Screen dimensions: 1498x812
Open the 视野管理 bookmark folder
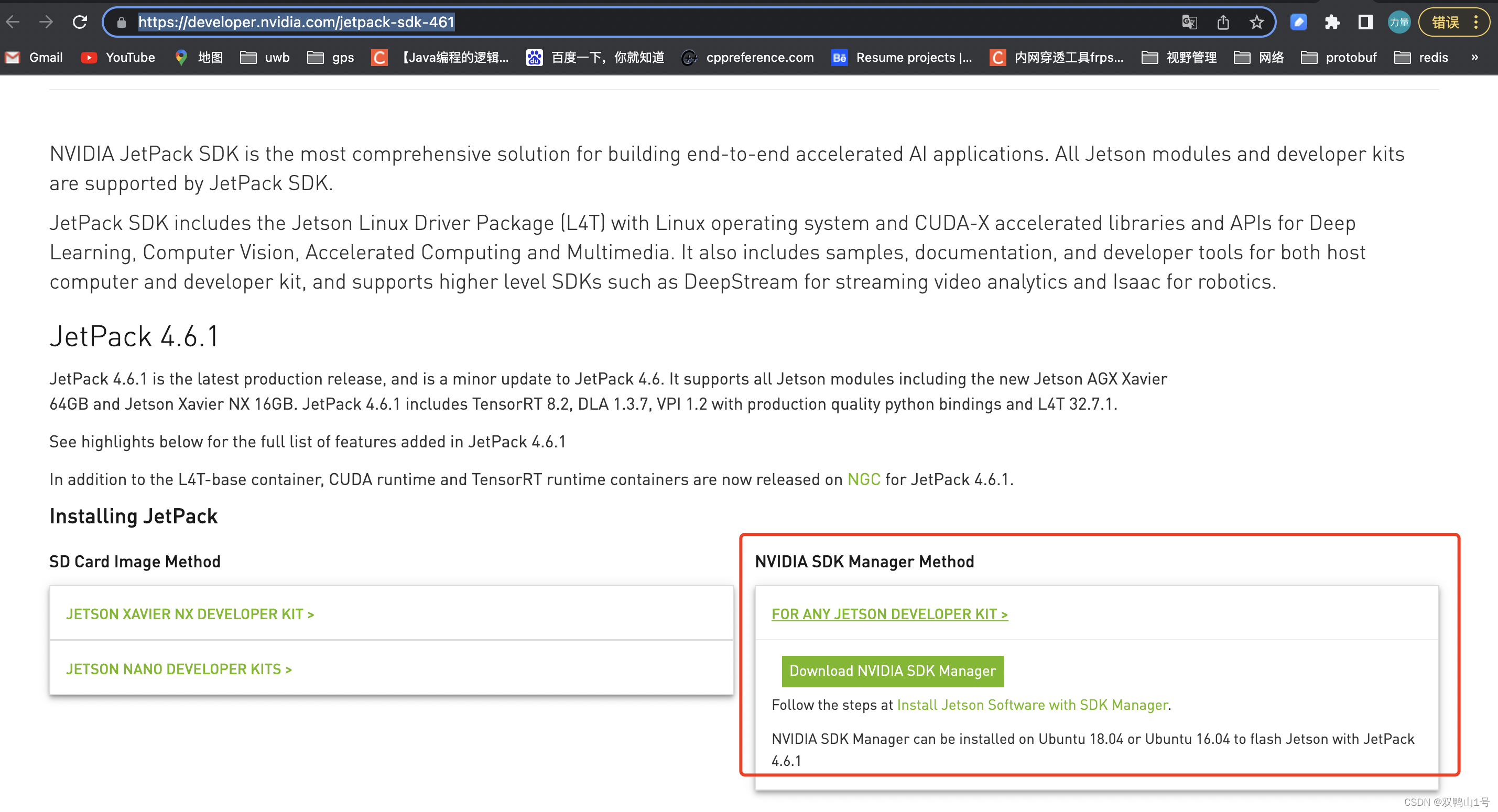click(1179, 57)
